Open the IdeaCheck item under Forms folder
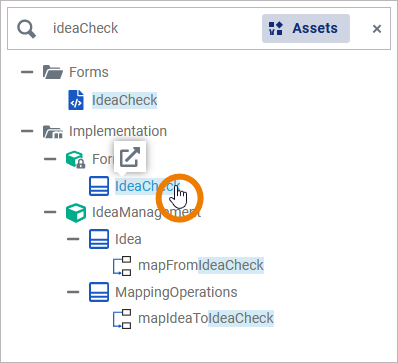Screen dimensions: 398x363 click(124, 100)
